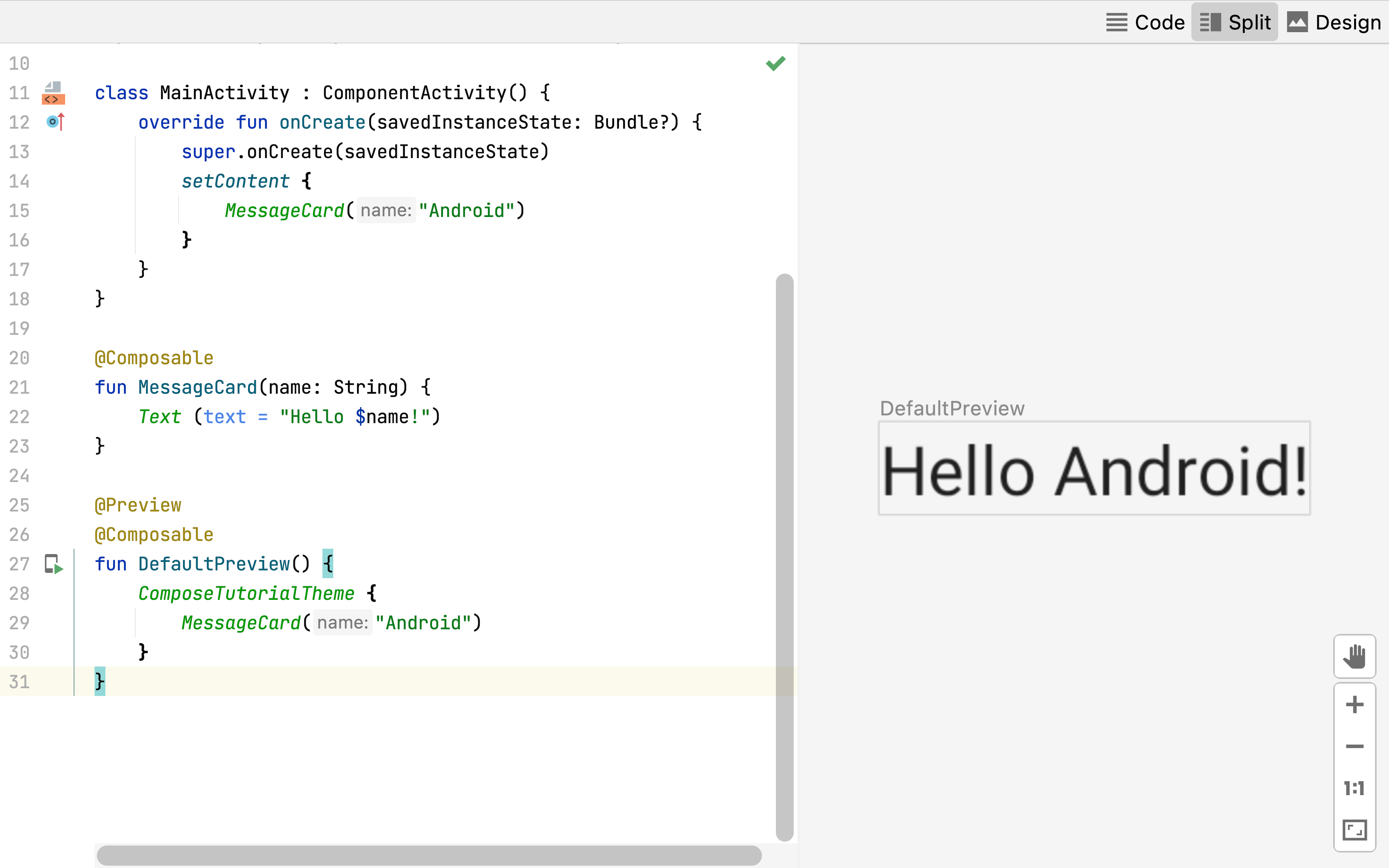Screen dimensions: 1389x868
Task: Click the zoom to fit screen icon
Action: pyautogui.click(x=1355, y=830)
